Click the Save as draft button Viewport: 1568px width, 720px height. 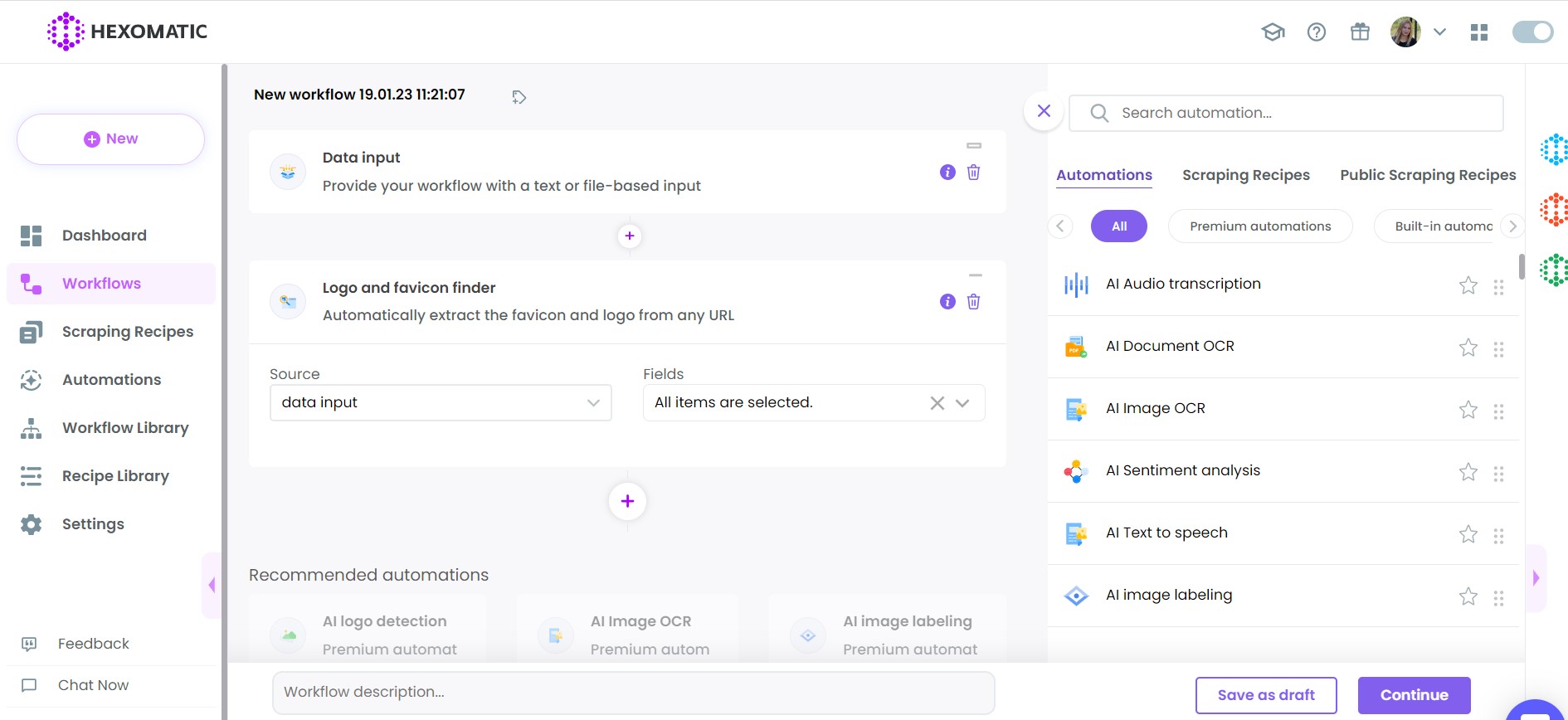pyautogui.click(x=1265, y=695)
